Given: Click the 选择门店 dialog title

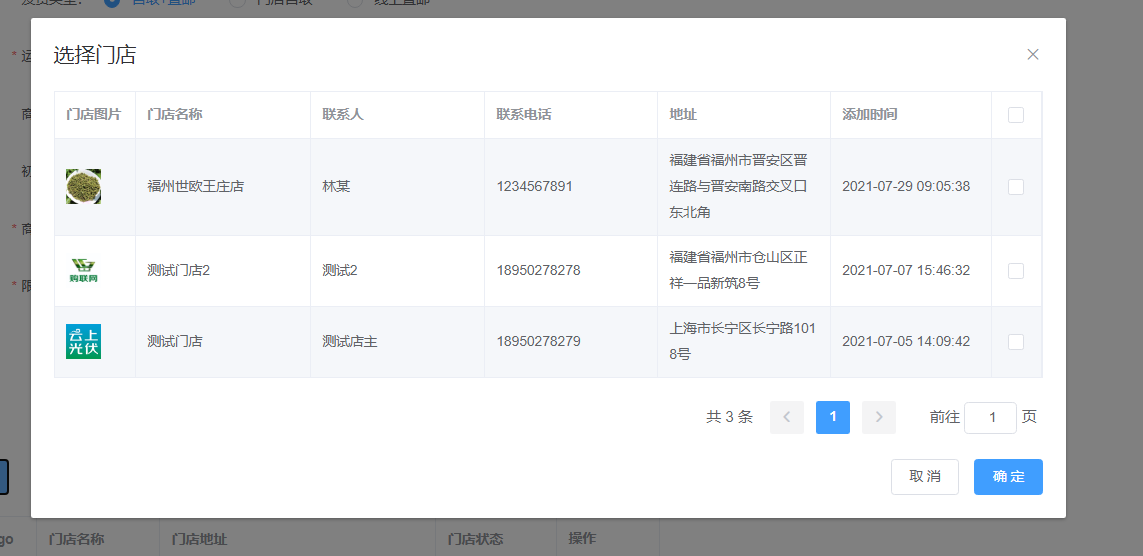Looking at the screenshot, I should click(x=95, y=55).
